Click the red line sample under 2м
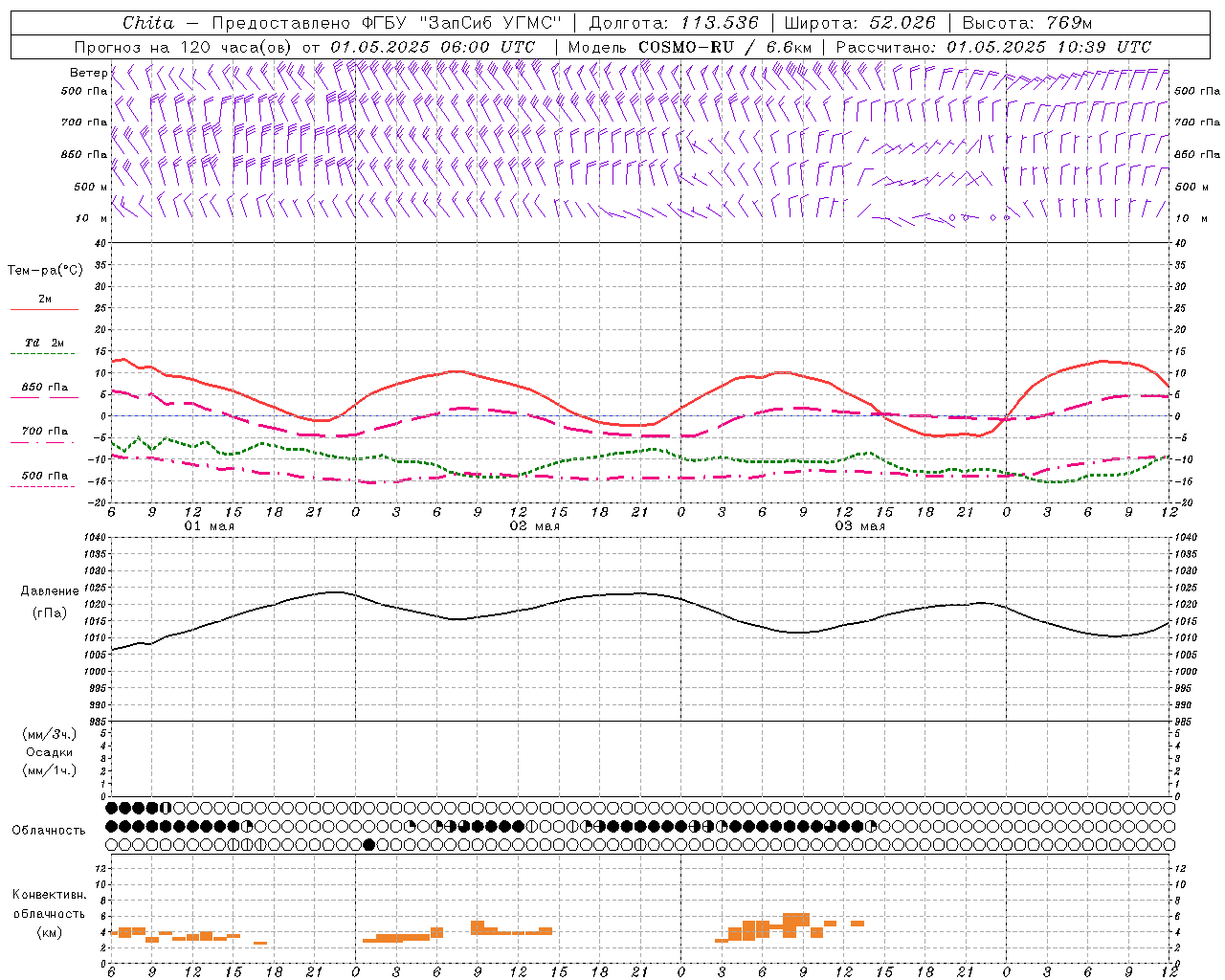Screen dimensions: 1225x980 pos(44,310)
